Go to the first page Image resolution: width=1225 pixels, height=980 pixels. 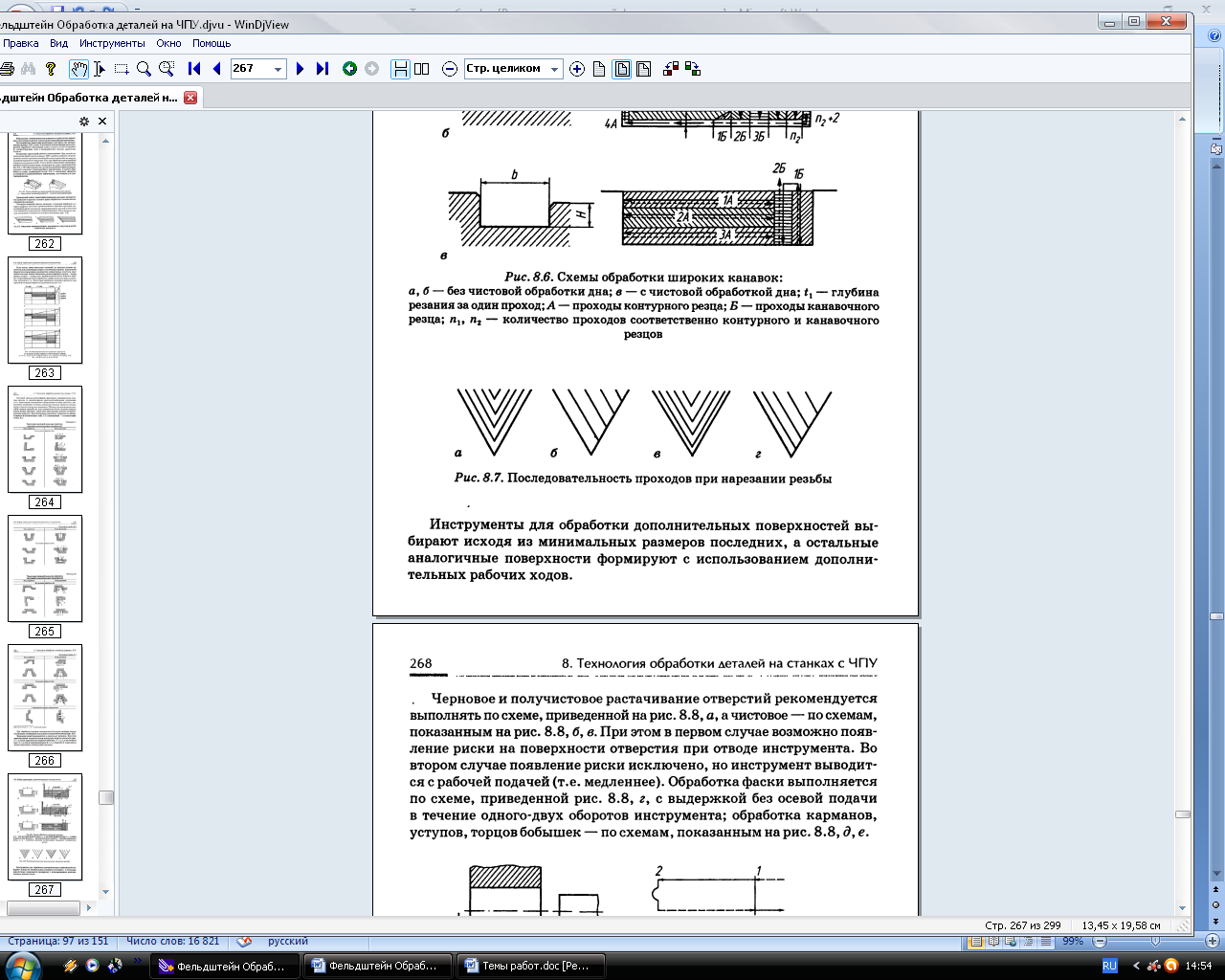point(194,69)
